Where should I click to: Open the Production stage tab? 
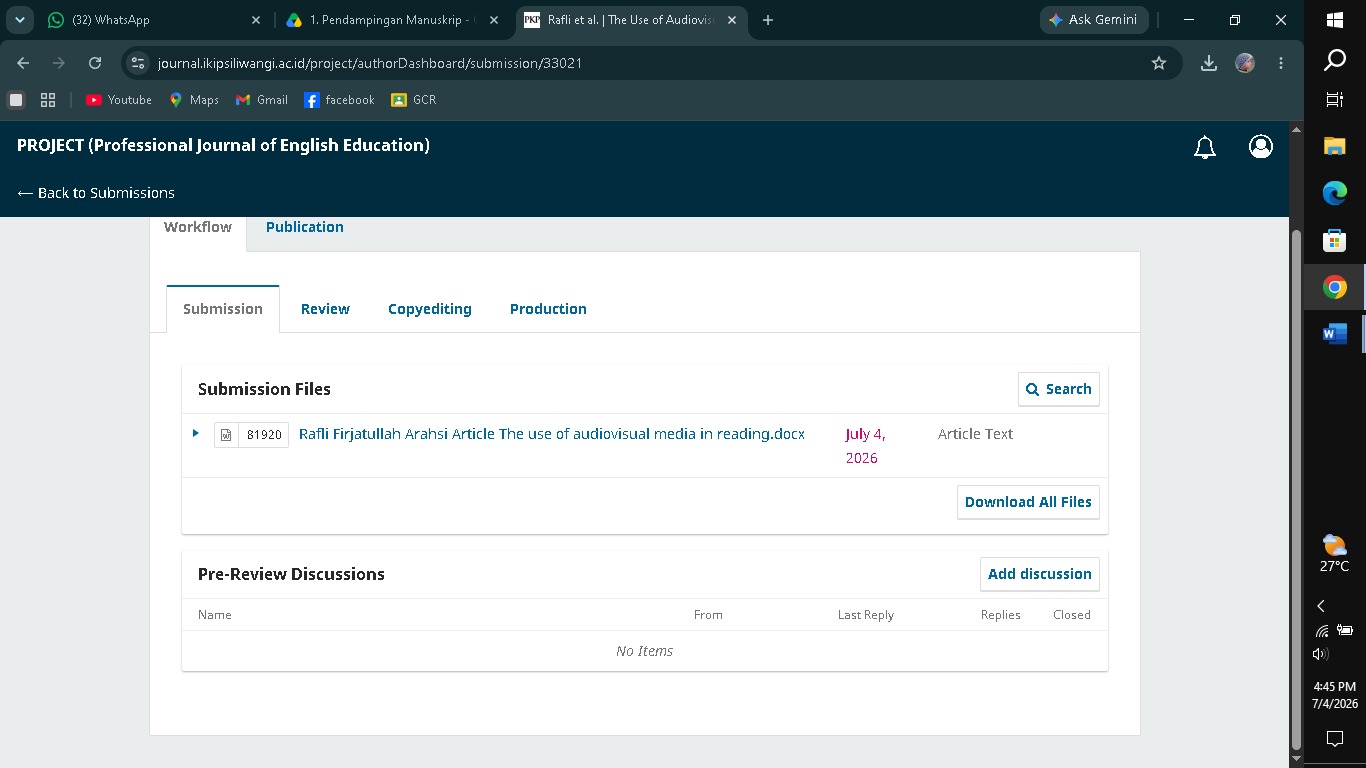click(548, 309)
